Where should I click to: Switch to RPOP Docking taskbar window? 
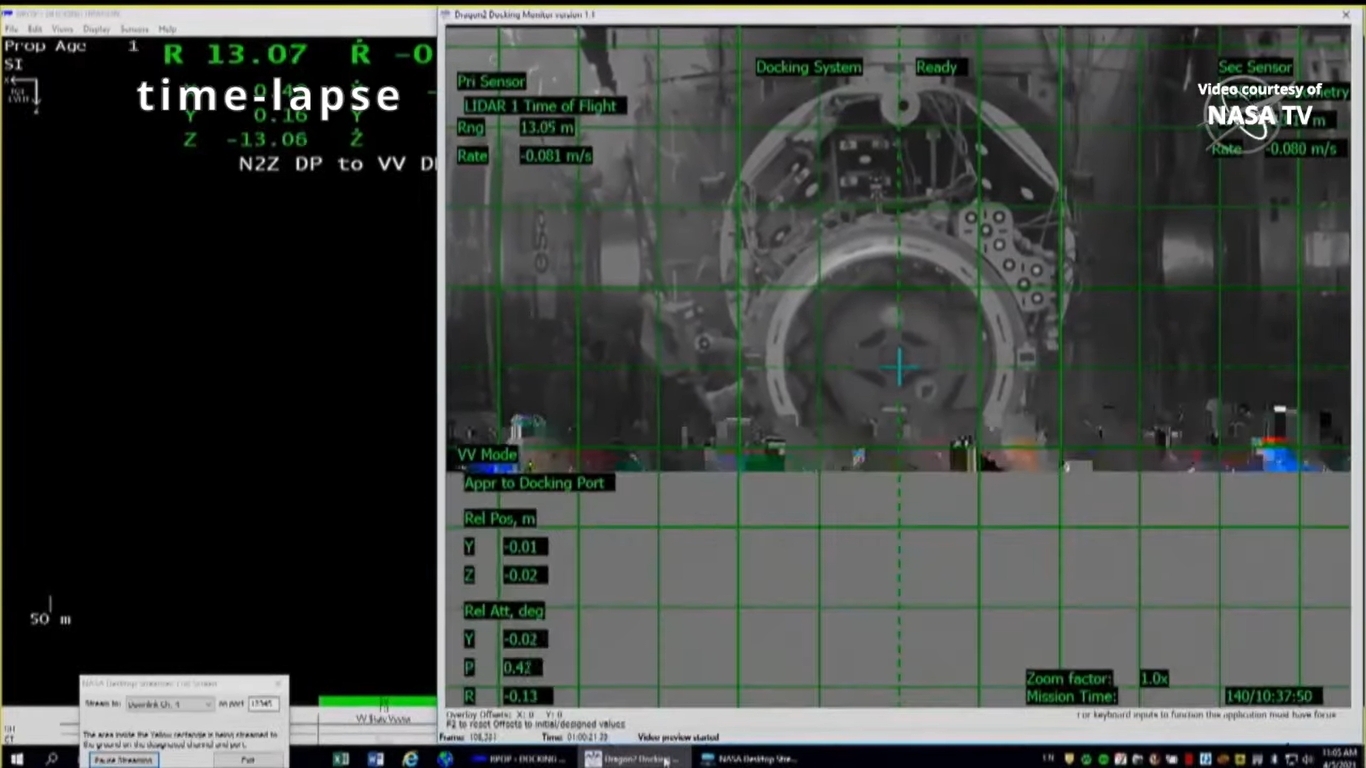[518, 759]
